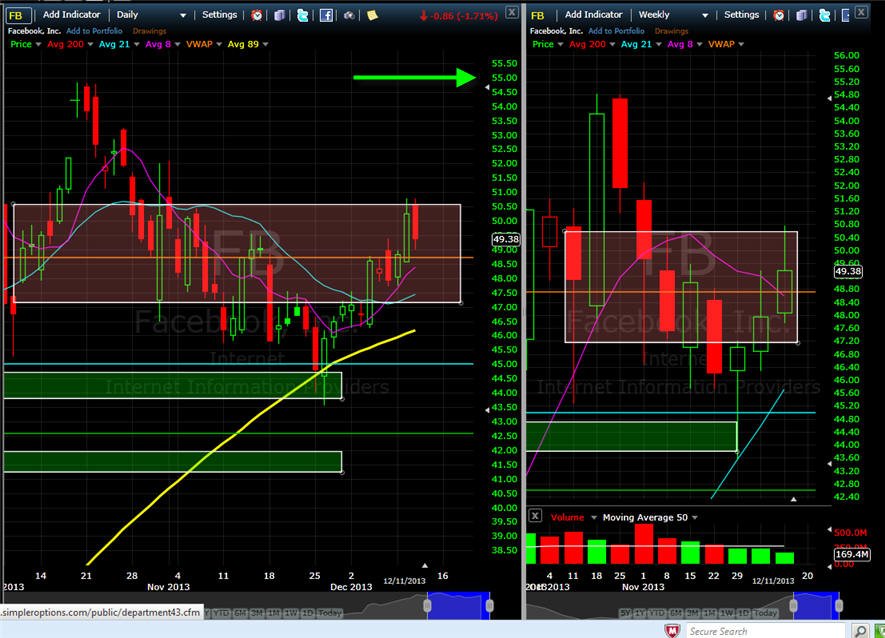Open the Moving Average 50 dropdown
This screenshot has width=885, height=638.
tap(695, 518)
